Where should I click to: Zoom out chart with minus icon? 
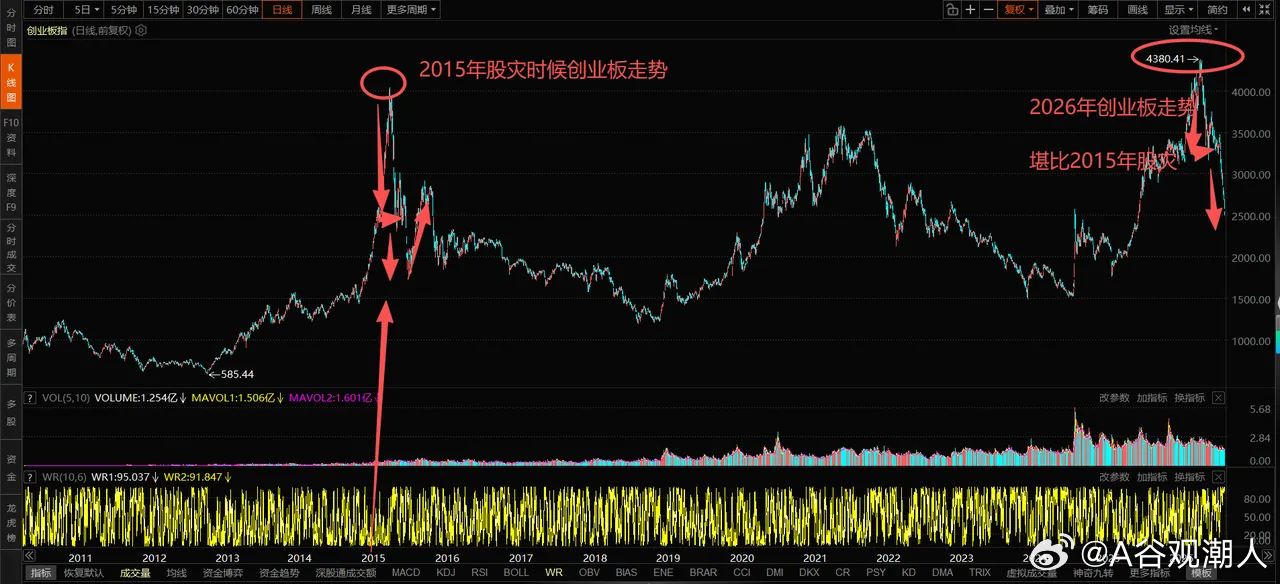988,9
